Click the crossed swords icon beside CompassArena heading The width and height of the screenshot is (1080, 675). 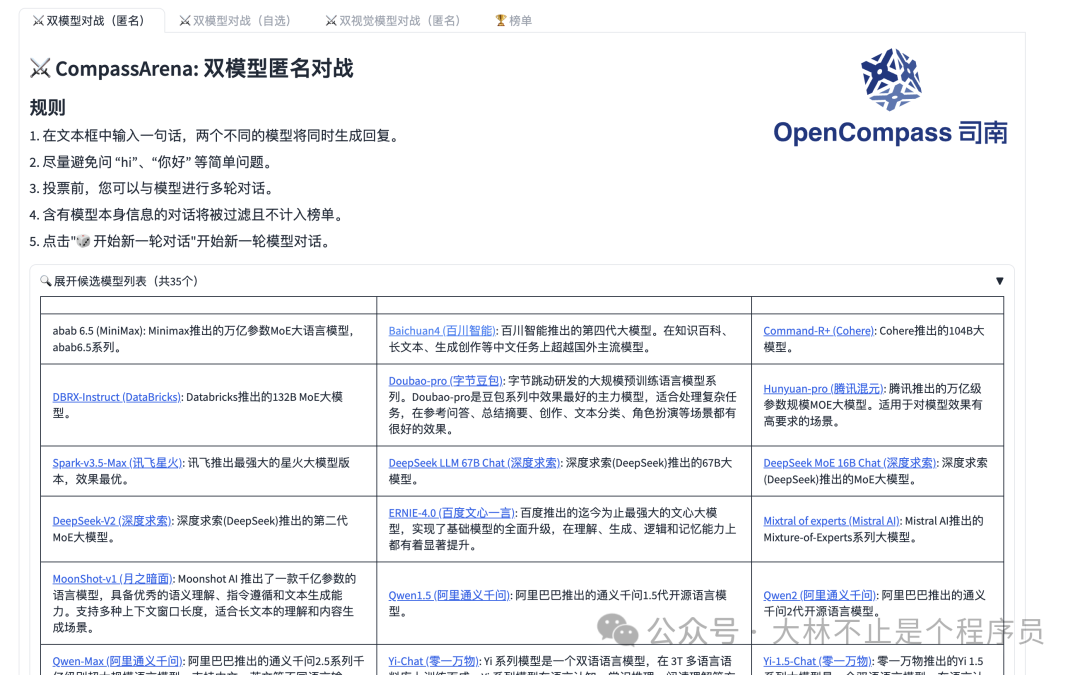point(40,68)
